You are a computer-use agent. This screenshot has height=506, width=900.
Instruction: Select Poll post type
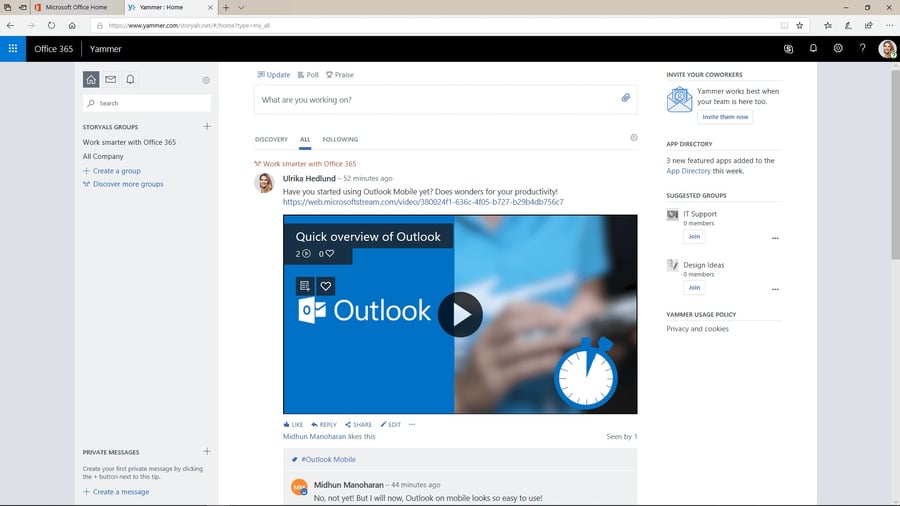click(308, 75)
